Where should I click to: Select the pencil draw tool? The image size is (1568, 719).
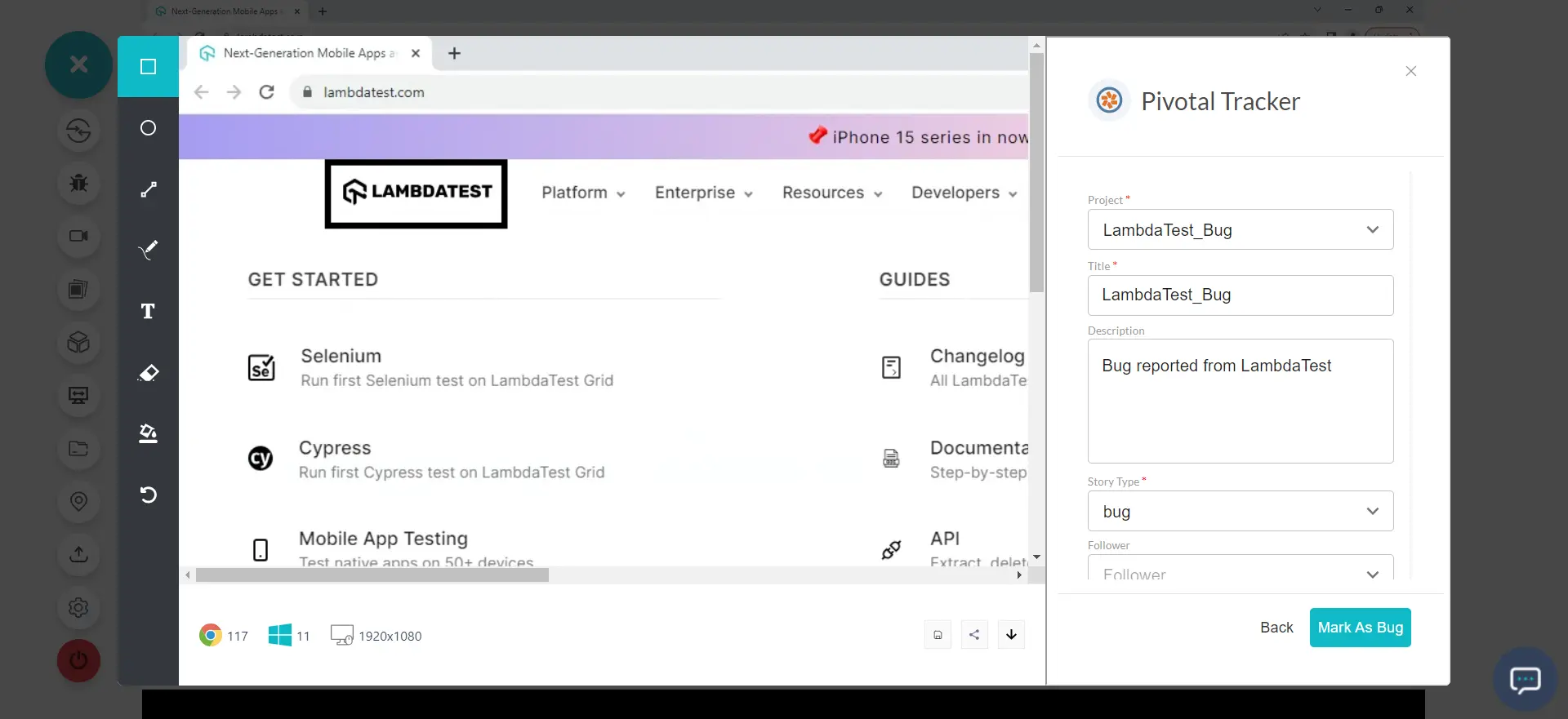coord(148,250)
